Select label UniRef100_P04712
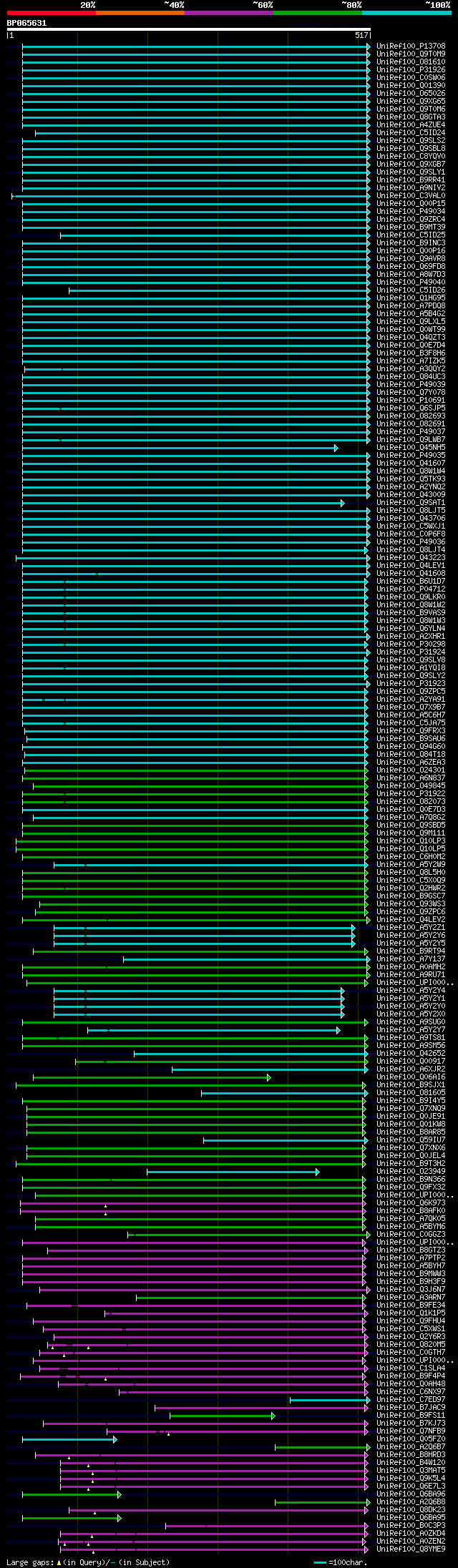 [411, 589]
